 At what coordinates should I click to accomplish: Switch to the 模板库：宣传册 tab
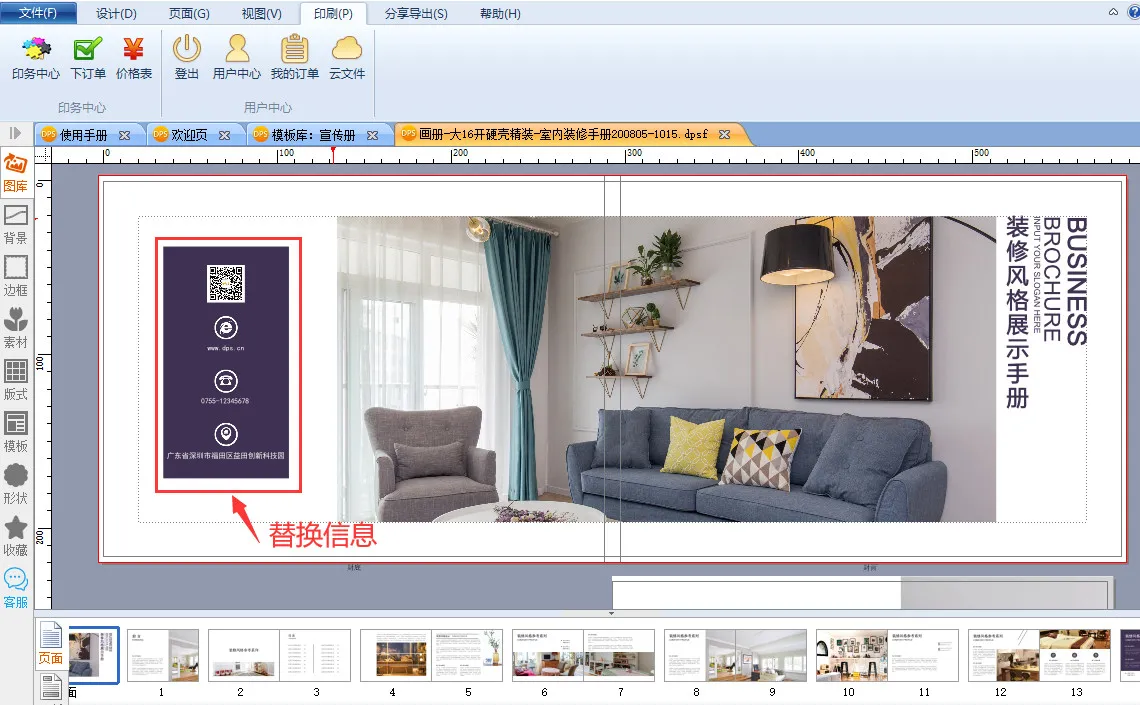click(x=313, y=135)
